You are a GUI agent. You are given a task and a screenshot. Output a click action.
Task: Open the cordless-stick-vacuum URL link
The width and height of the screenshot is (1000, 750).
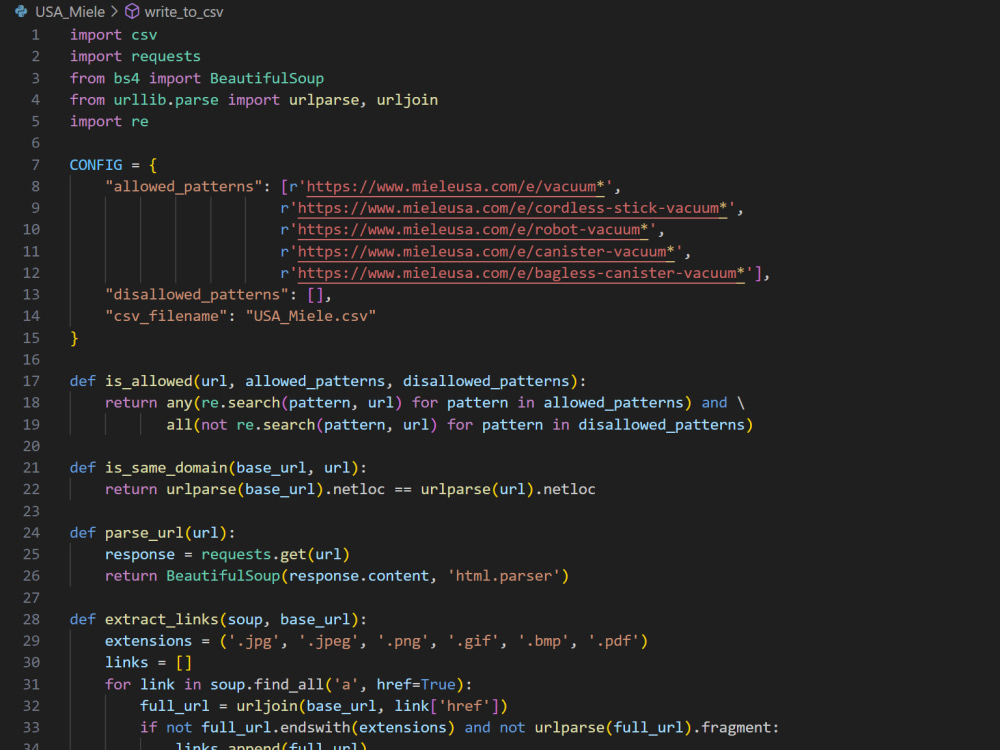(512, 208)
